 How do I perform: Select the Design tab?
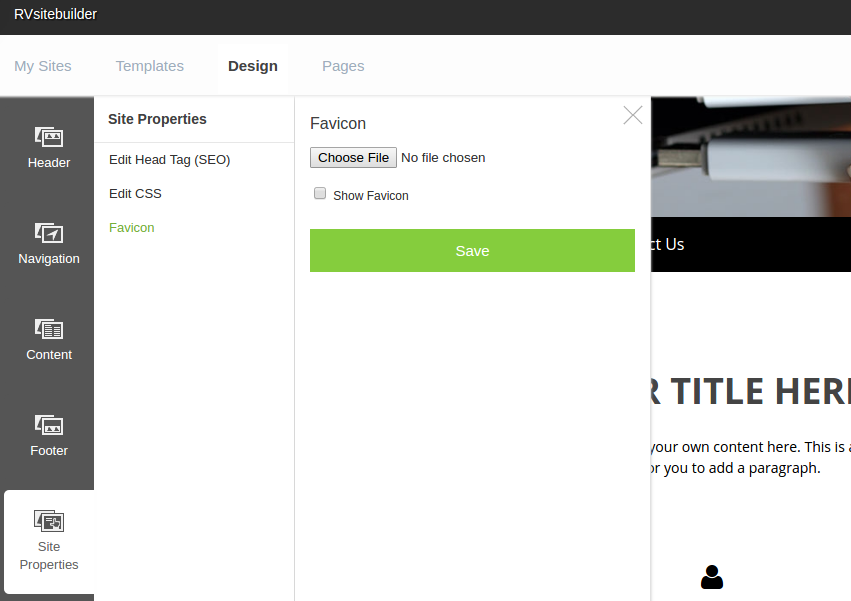click(x=253, y=66)
